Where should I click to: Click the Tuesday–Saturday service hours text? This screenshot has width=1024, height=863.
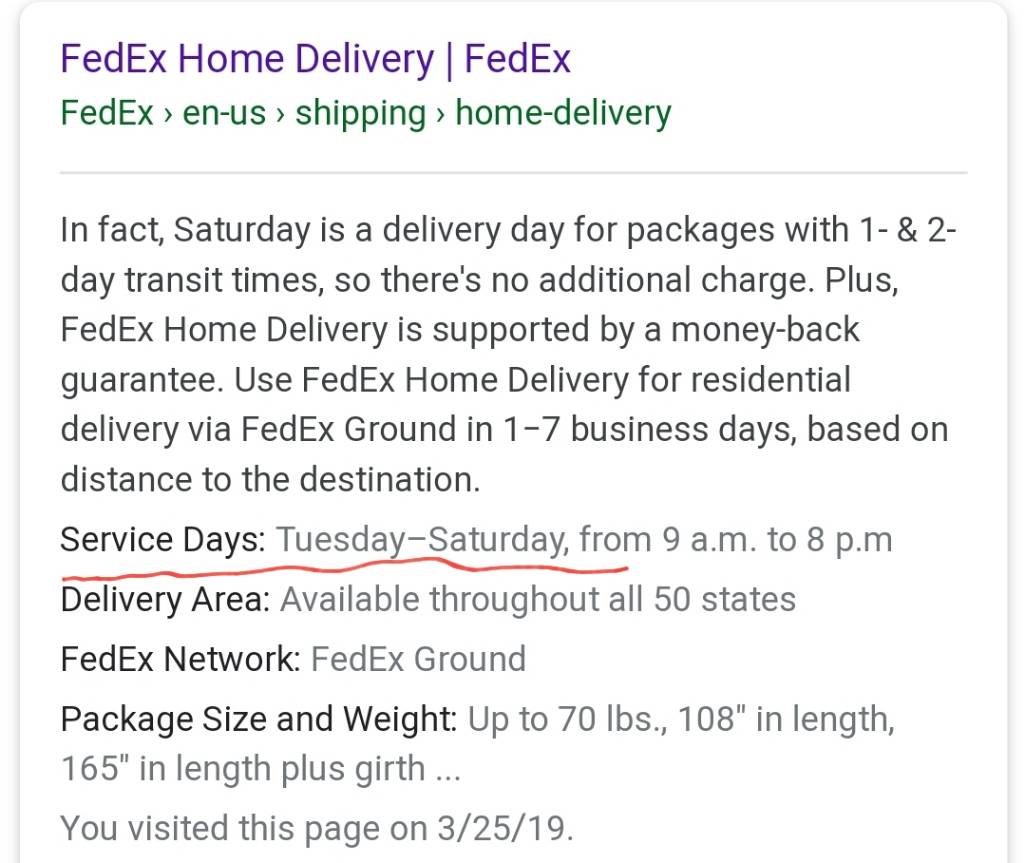pos(584,541)
